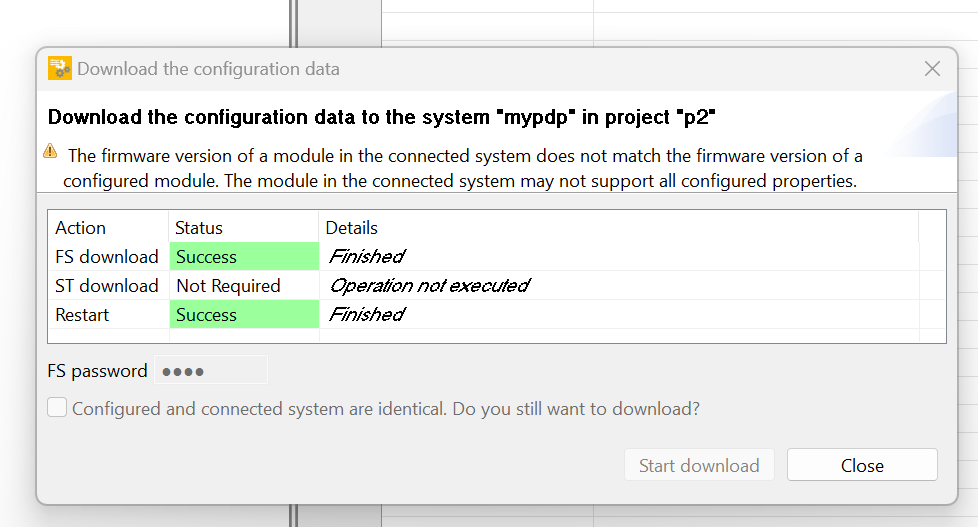The height and width of the screenshot is (527, 978).
Task: Tick the identical system download checkbox
Action: (57, 408)
